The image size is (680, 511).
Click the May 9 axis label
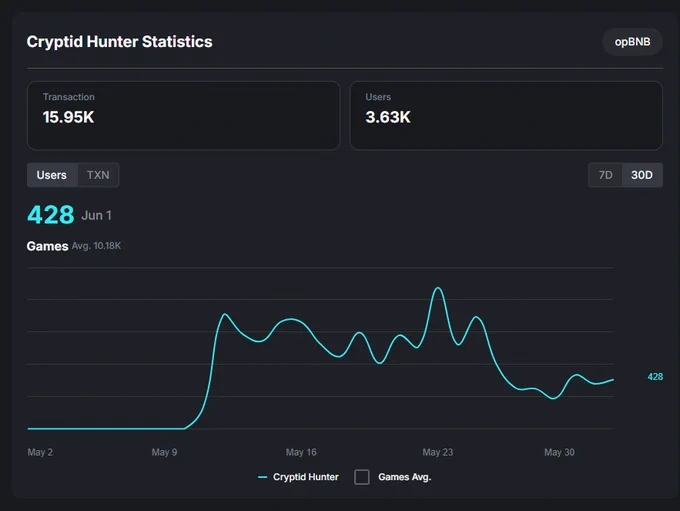[x=164, y=452]
